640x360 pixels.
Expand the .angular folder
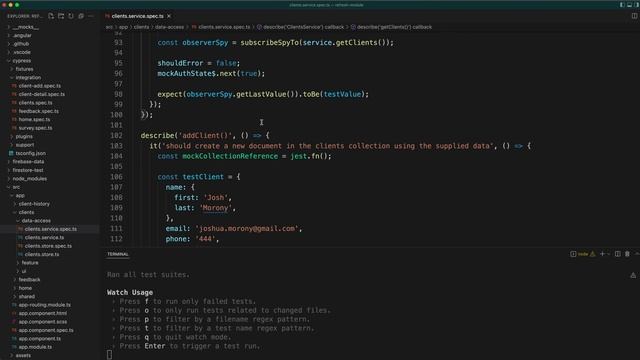point(22,36)
